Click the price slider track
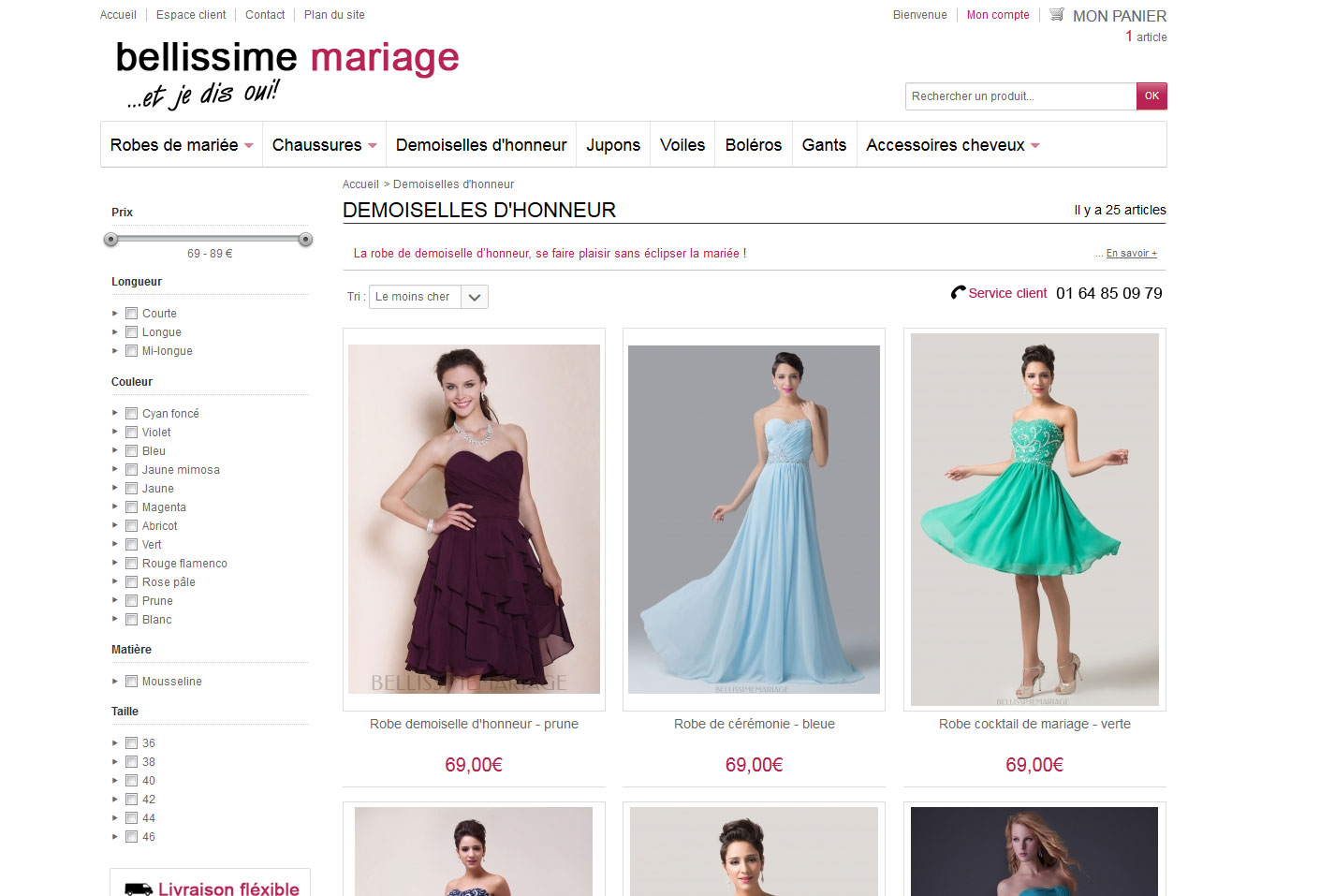Image resolution: width=1320 pixels, height=896 pixels. coord(208,240)
